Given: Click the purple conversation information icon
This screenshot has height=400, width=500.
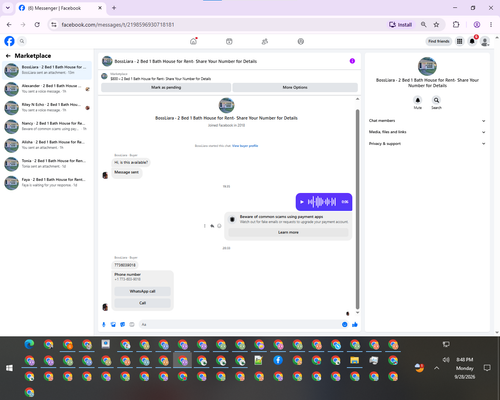Looking at the screenshot, I should tap(352, 61).
